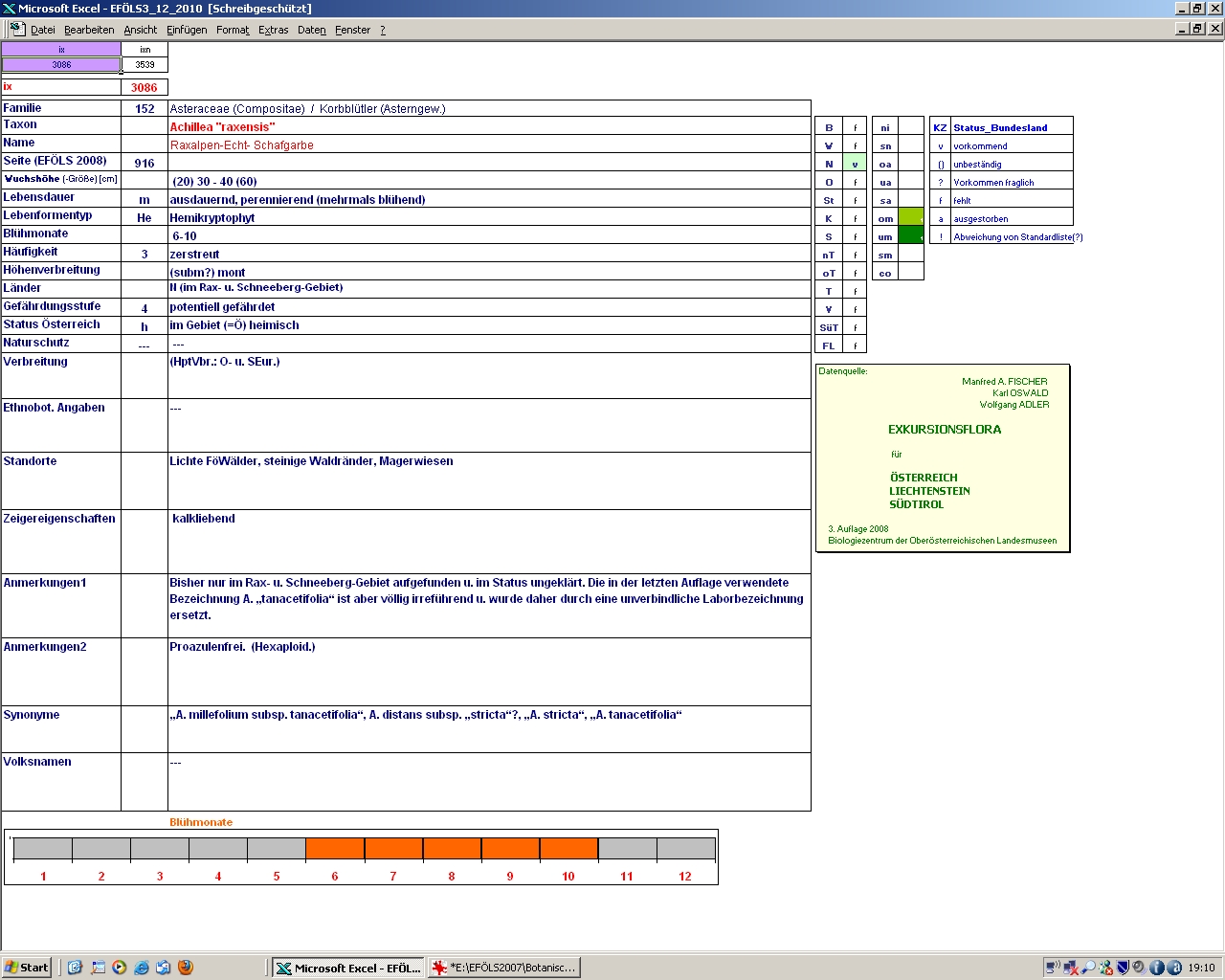Open the mail quick launch icon before Firefox

(163, 968)
